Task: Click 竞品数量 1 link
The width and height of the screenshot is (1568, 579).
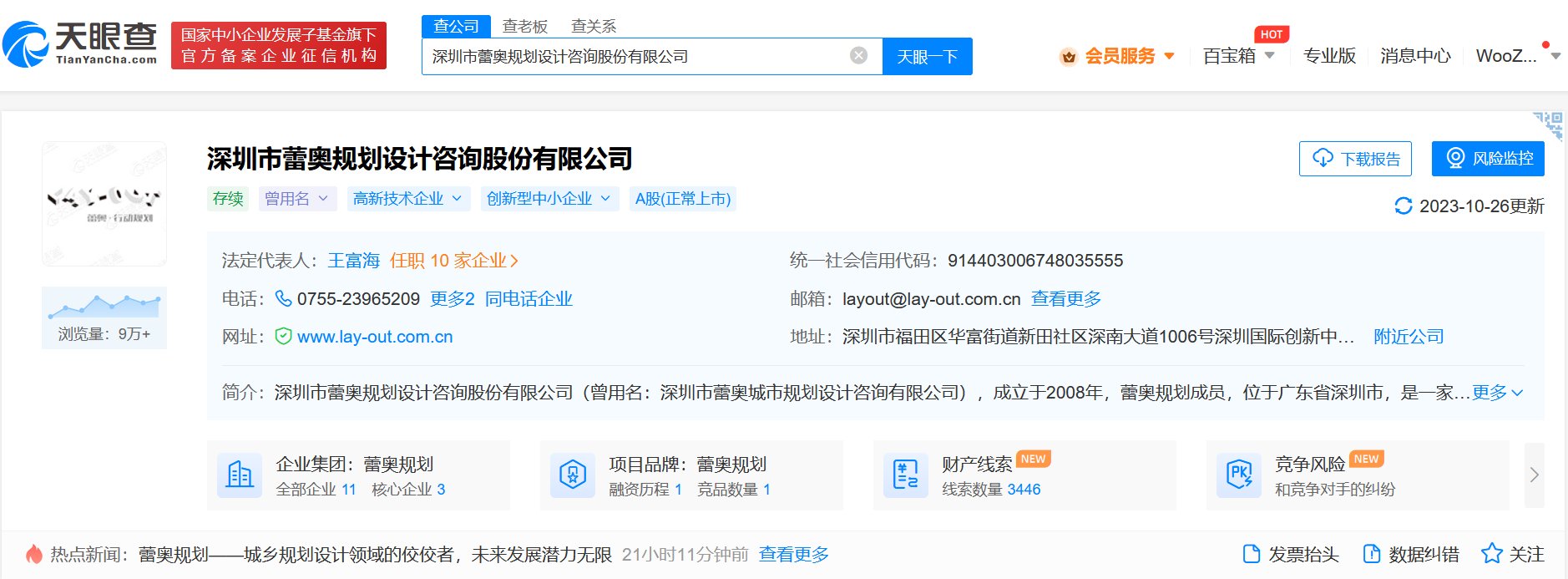Action: tap(734, 490)
